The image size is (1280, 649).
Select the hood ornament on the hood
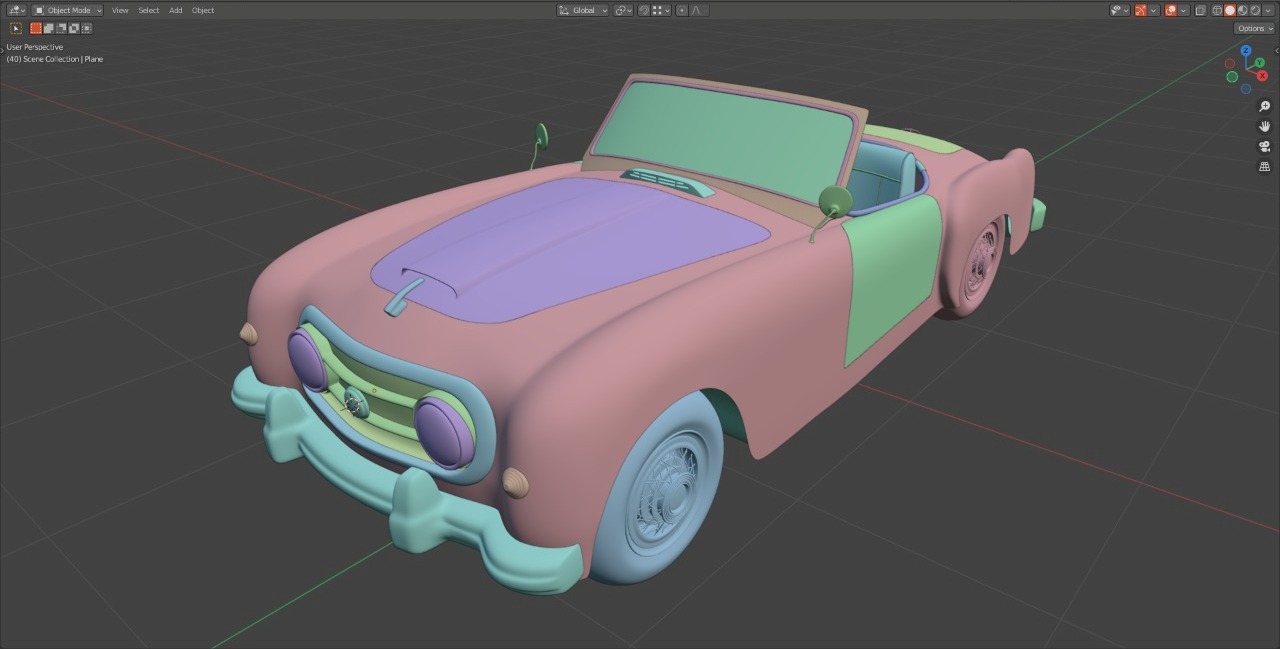point(404,296)
